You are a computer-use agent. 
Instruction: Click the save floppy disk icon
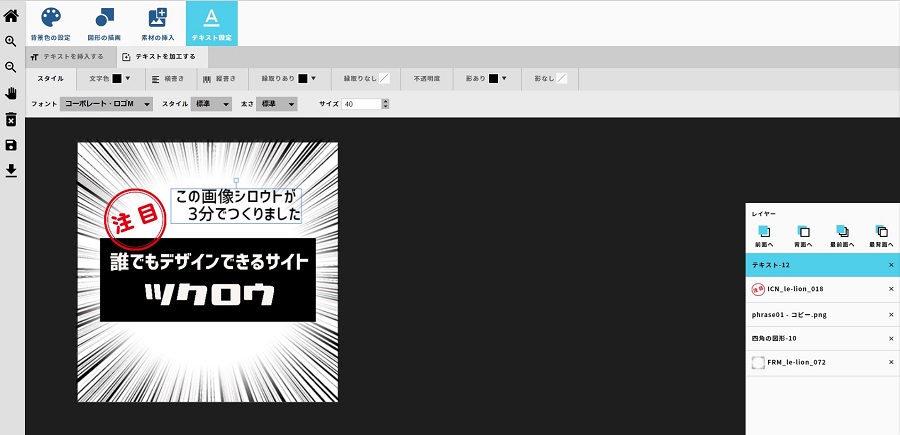pos(11,145)
